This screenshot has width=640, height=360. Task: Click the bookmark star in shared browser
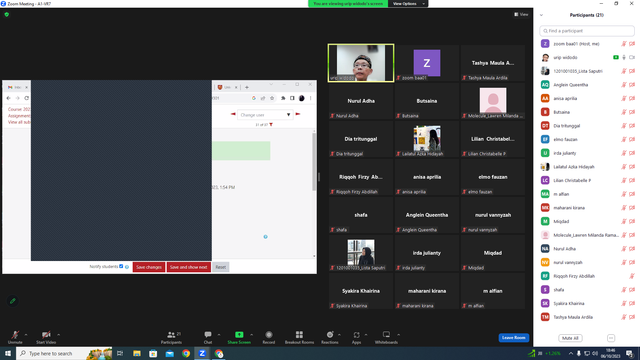[x=272, y=98]
